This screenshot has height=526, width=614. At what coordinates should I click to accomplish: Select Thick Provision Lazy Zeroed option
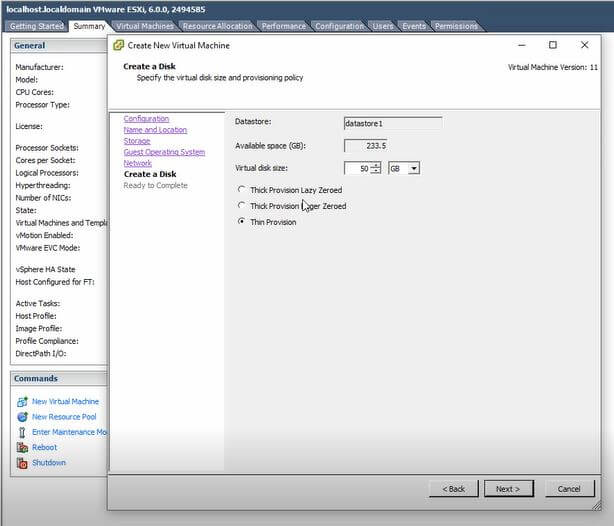click(242, 190)
